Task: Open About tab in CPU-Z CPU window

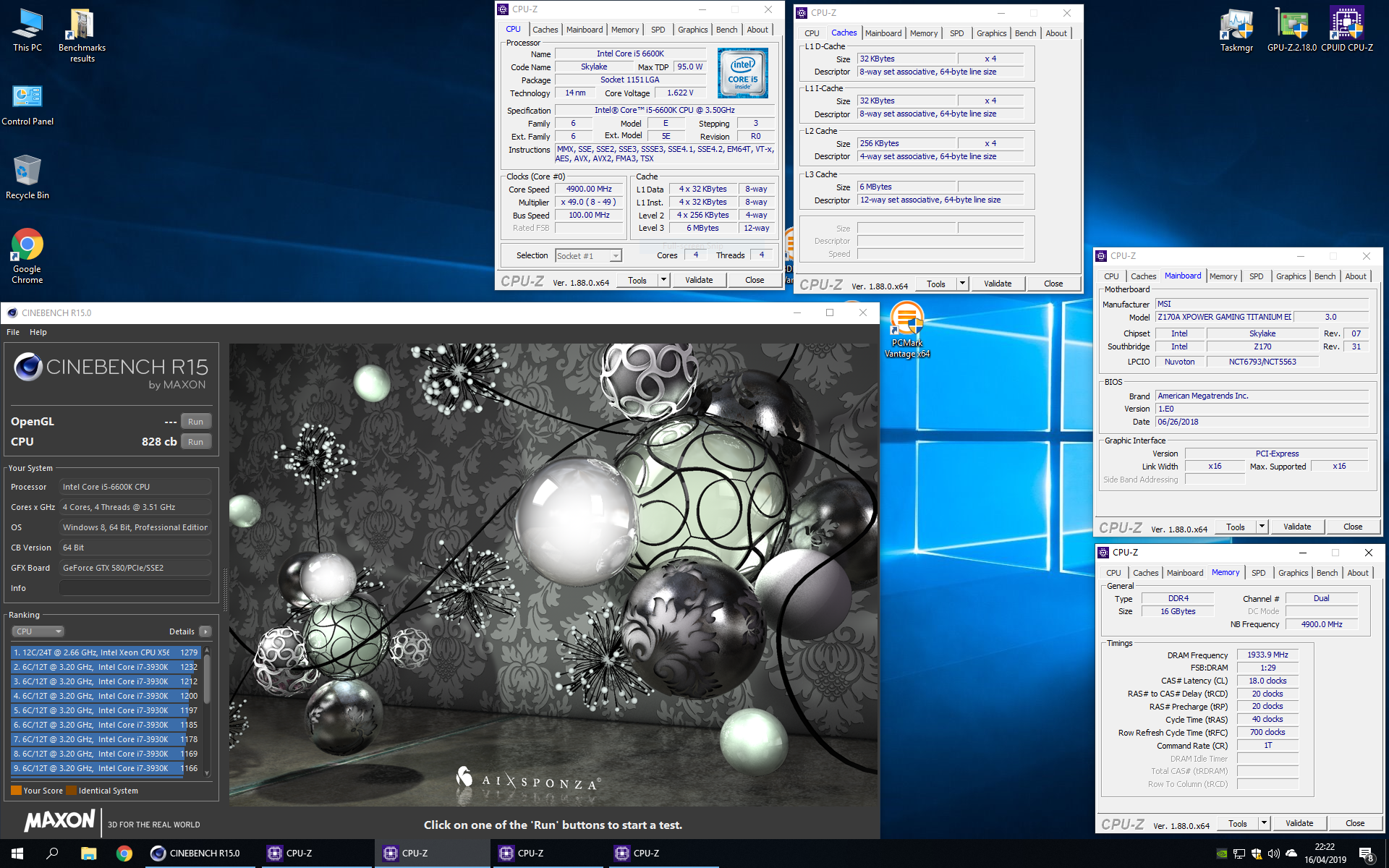Action: tap(757, 30)
